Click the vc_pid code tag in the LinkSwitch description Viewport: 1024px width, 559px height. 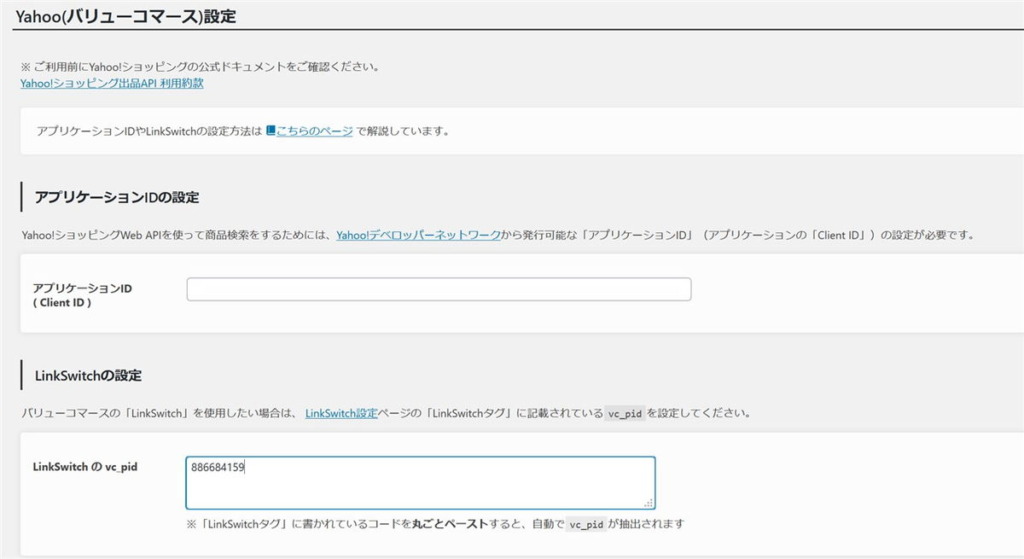coord(625,413)
